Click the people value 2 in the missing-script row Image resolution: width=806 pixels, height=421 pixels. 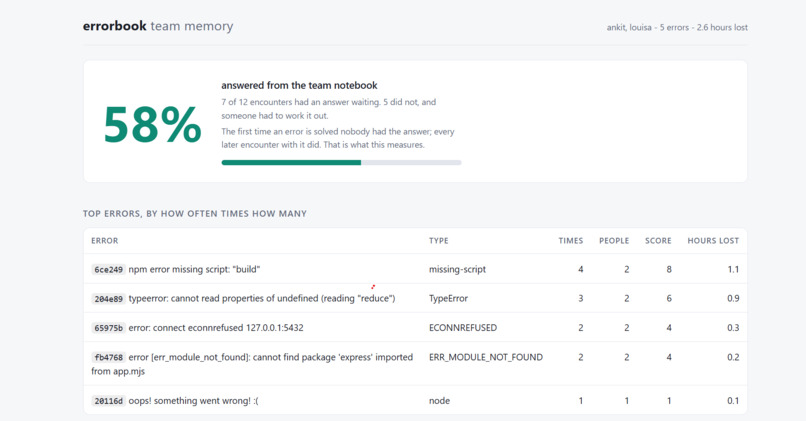point(627,269)
